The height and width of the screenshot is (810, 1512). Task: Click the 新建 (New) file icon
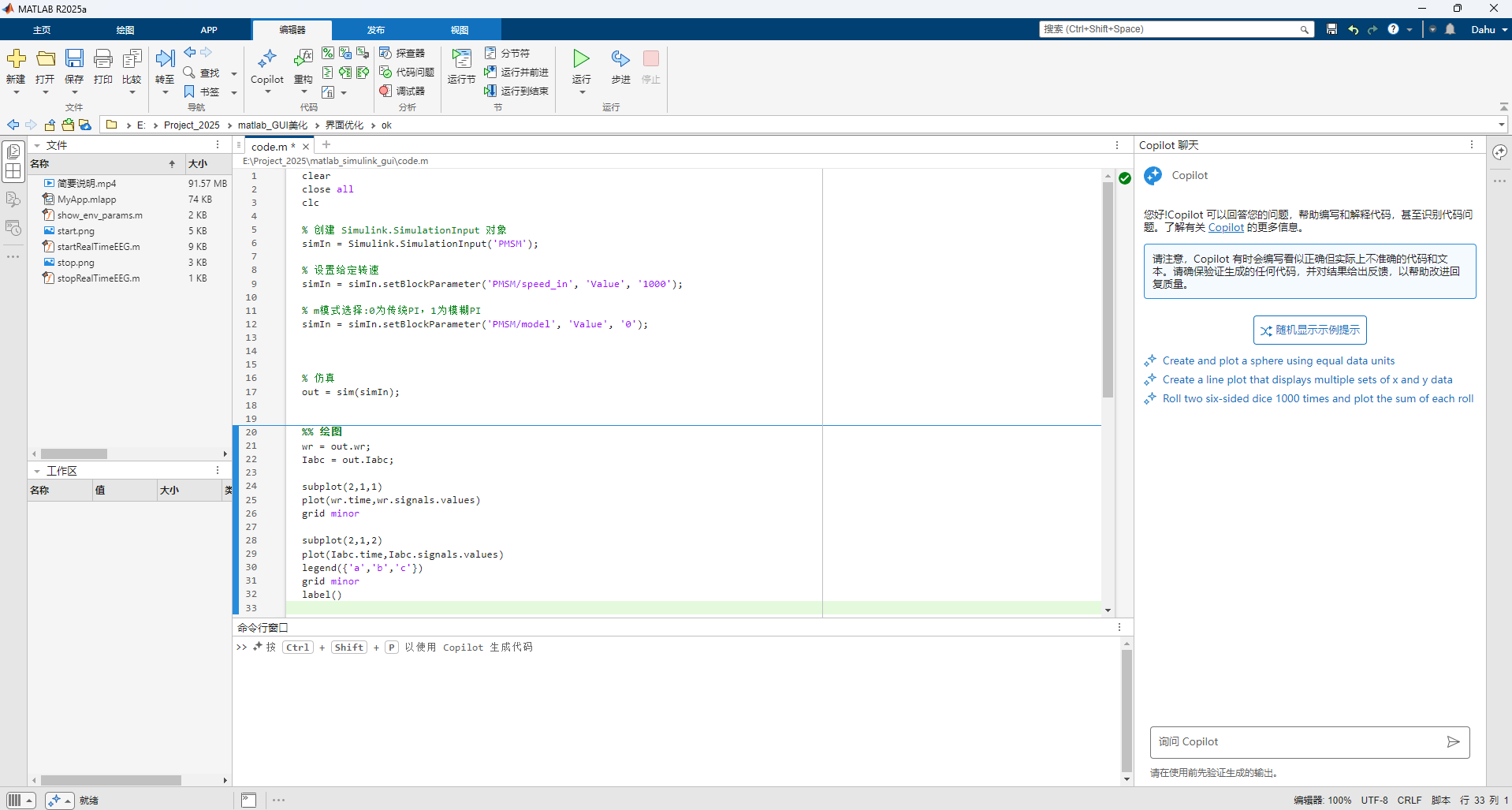coord(16,59)
